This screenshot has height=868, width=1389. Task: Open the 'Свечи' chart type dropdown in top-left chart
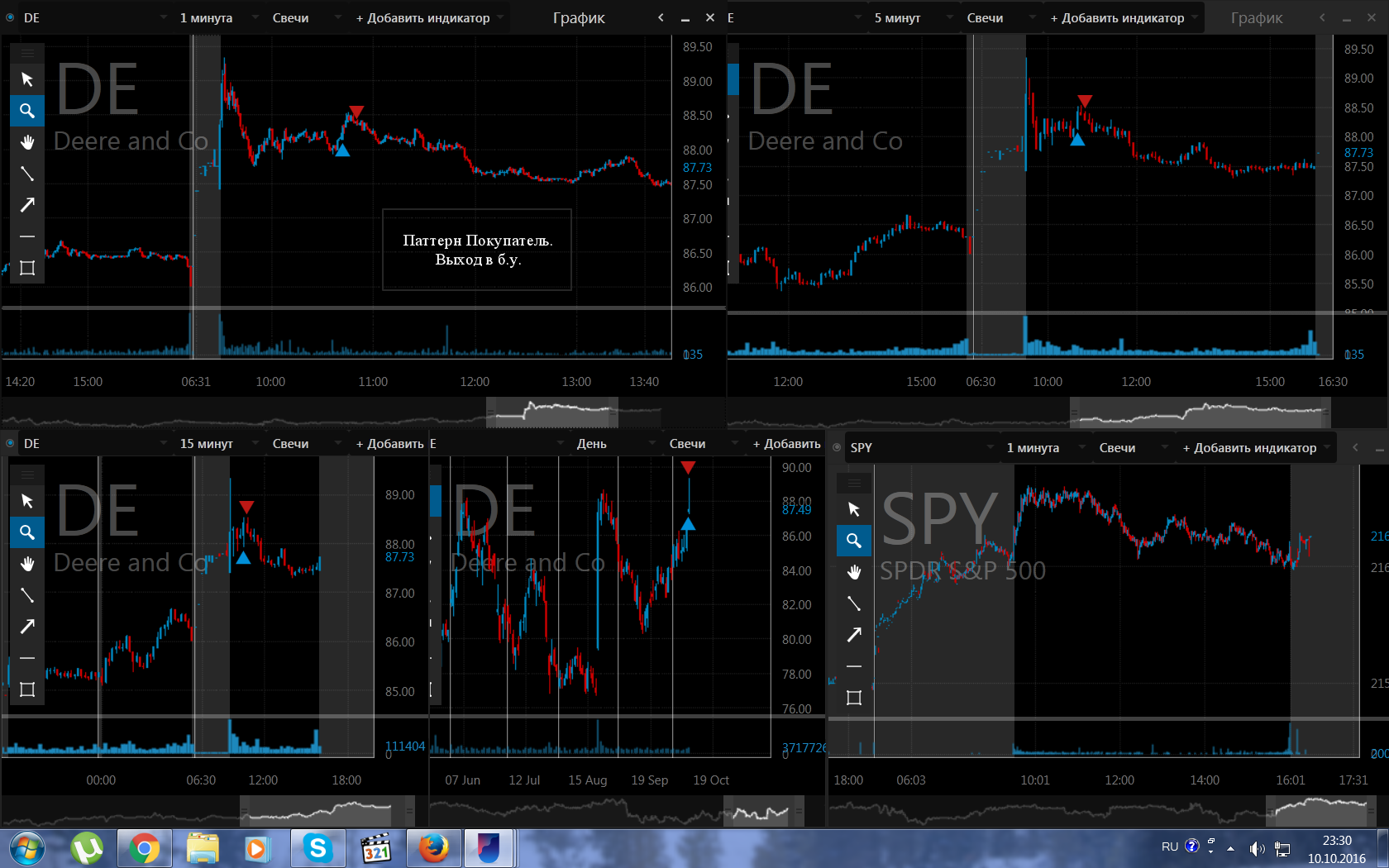coord(306,17)
